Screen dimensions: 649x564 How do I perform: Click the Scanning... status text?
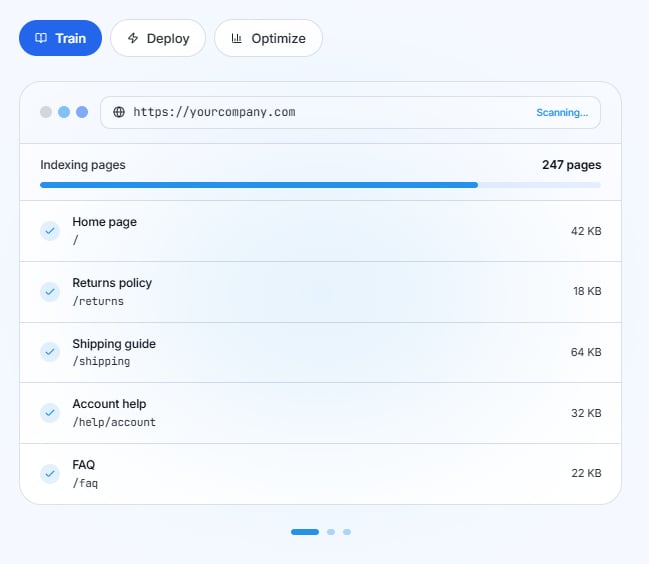point(562,113)
